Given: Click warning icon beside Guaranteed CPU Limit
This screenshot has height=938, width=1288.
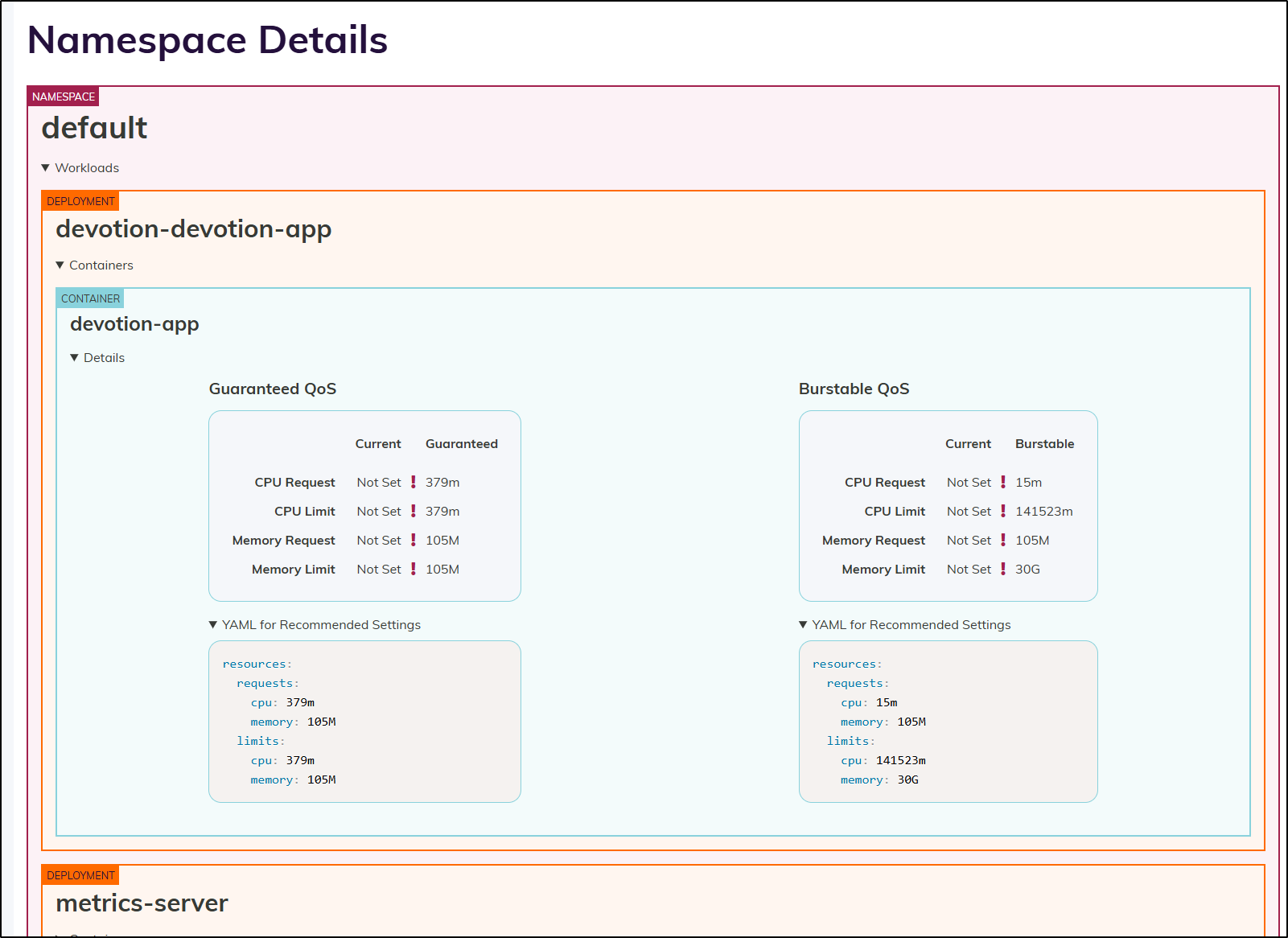Looking at the screenshot, I should coord(414,511).
